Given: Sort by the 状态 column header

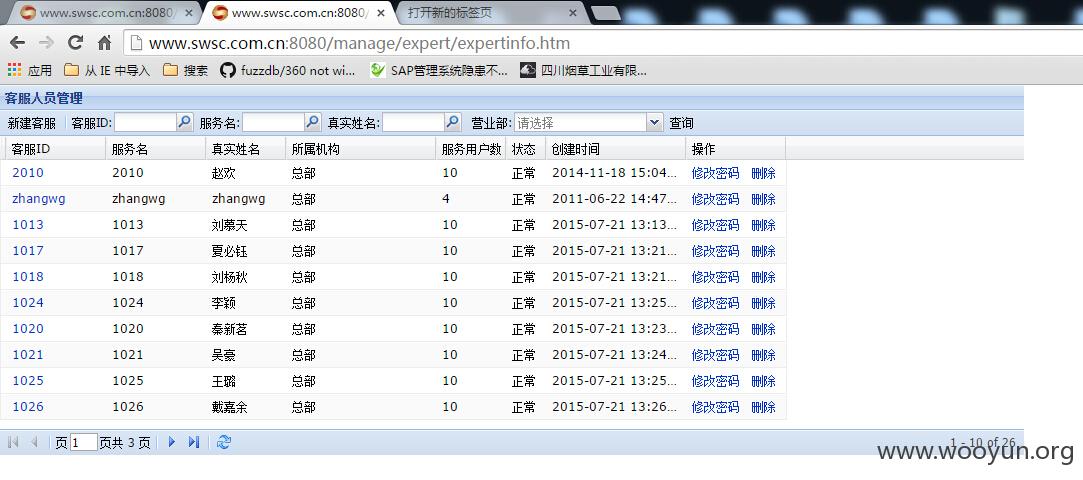Looking at the screenshot, I should [526, 148].
